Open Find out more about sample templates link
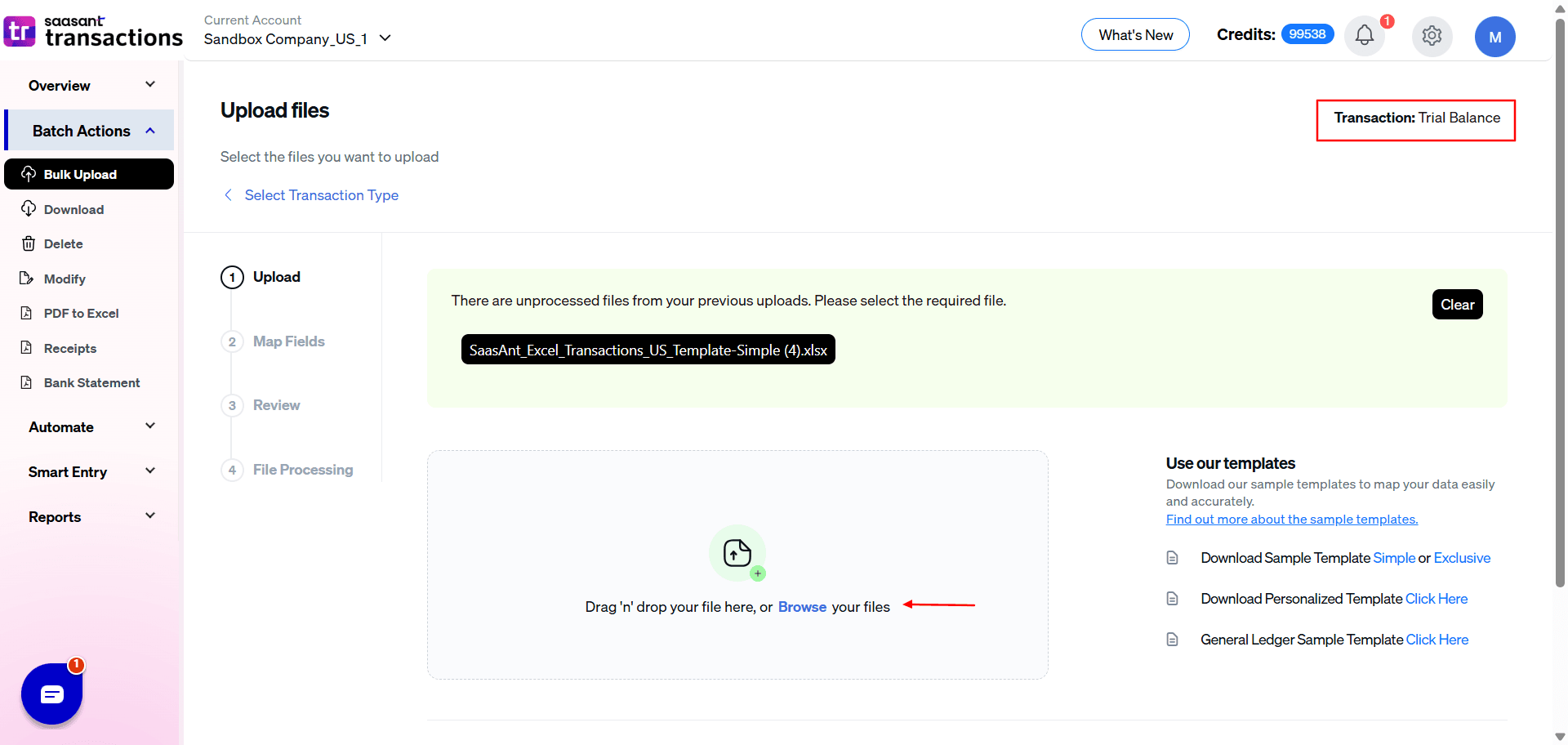Viewport: 1568px width, 745px height. (x=1292, y=520)
